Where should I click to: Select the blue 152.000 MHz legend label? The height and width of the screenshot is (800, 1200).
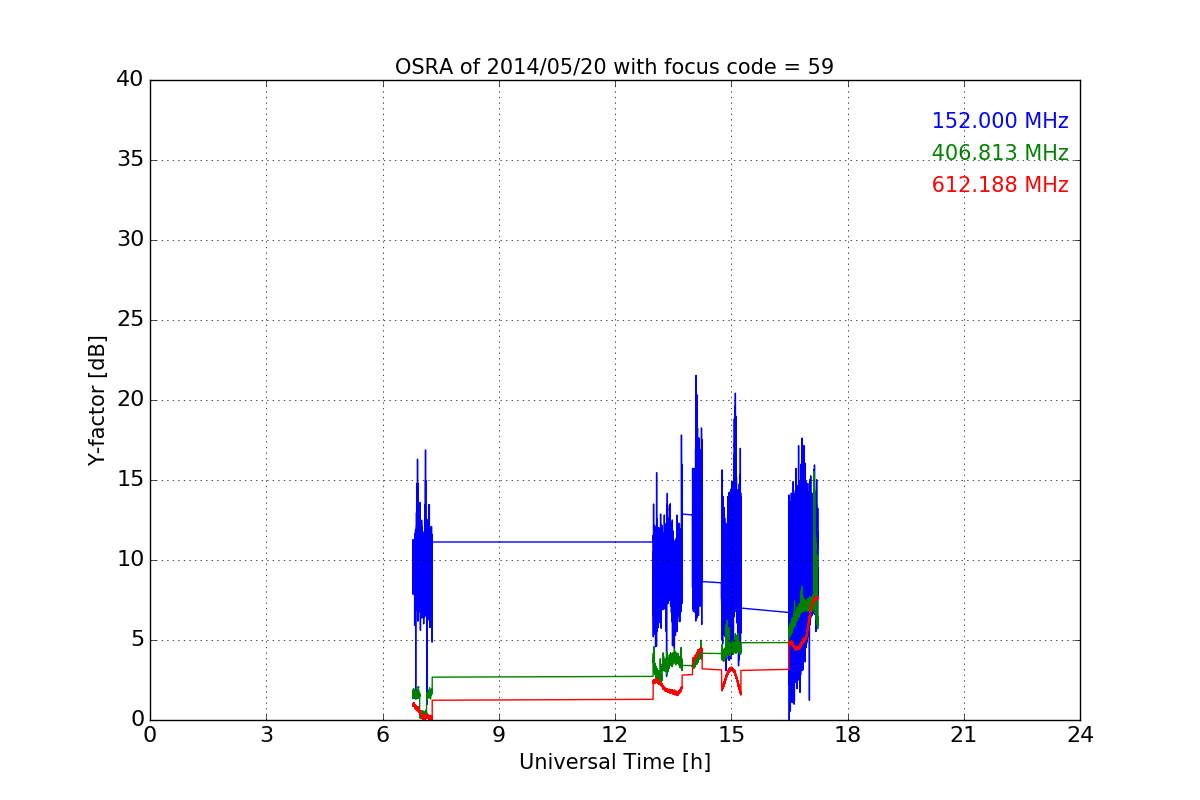(1000, 121)
